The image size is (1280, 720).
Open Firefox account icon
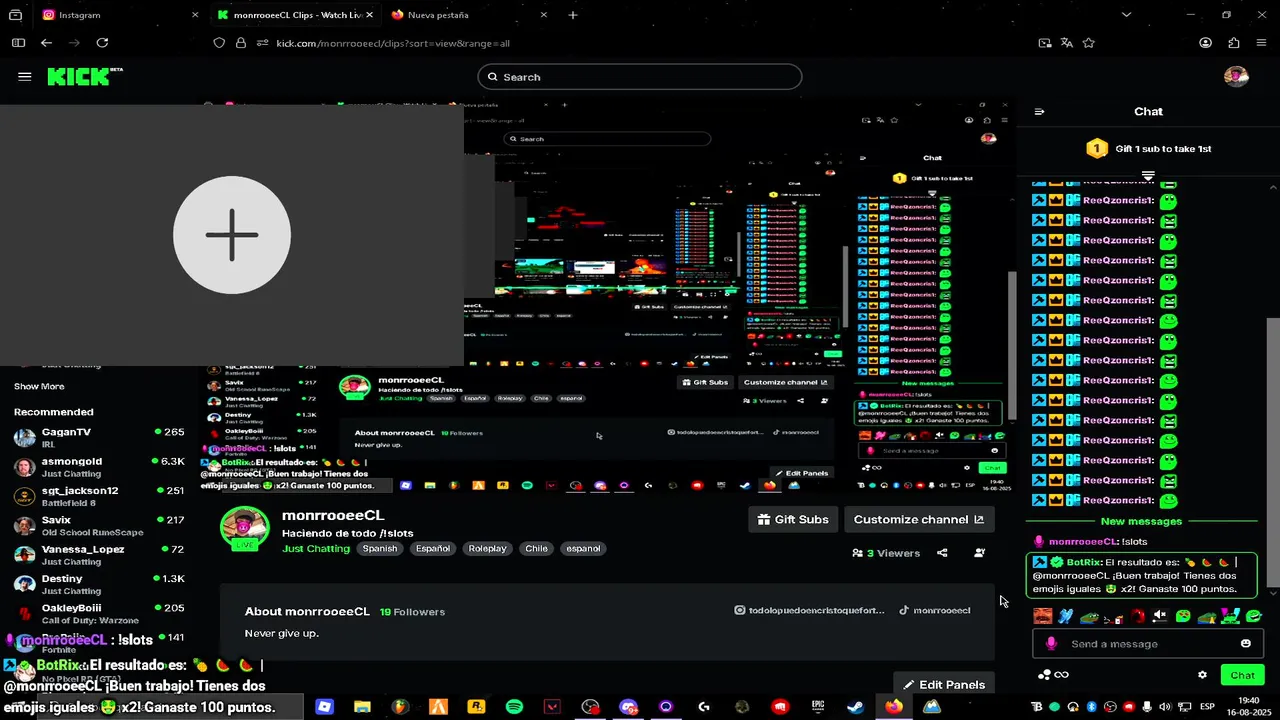[x=1206, y=43]
